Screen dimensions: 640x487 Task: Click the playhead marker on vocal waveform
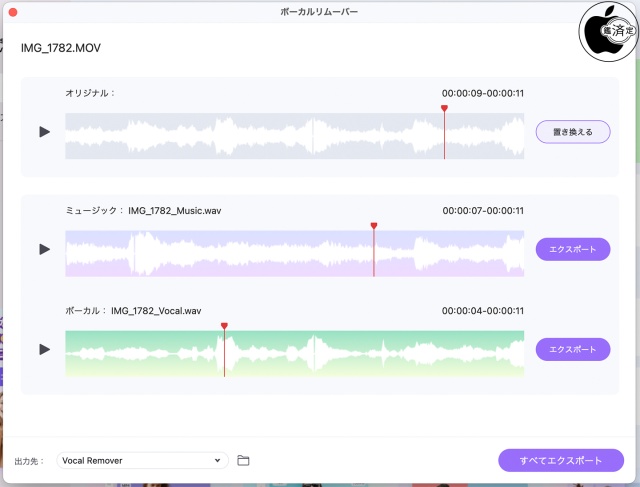coord(224,326)
